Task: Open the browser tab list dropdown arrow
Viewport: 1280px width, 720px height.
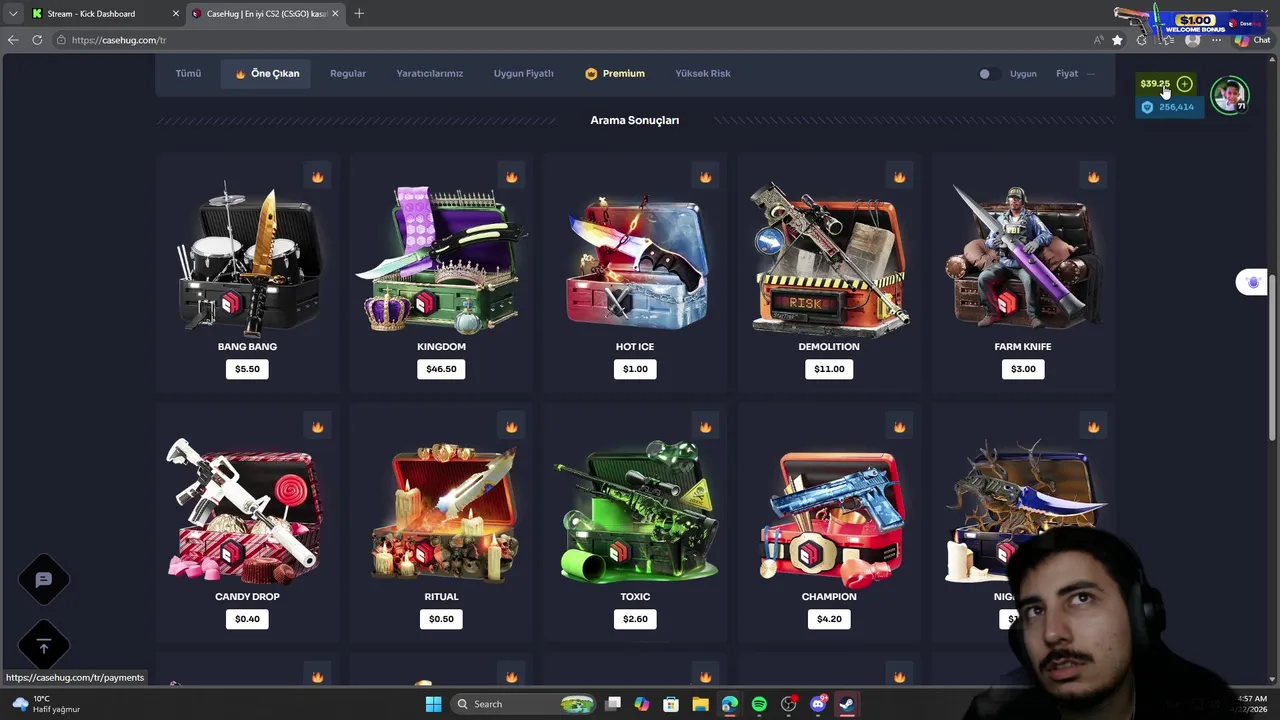Action: [13, 13]
